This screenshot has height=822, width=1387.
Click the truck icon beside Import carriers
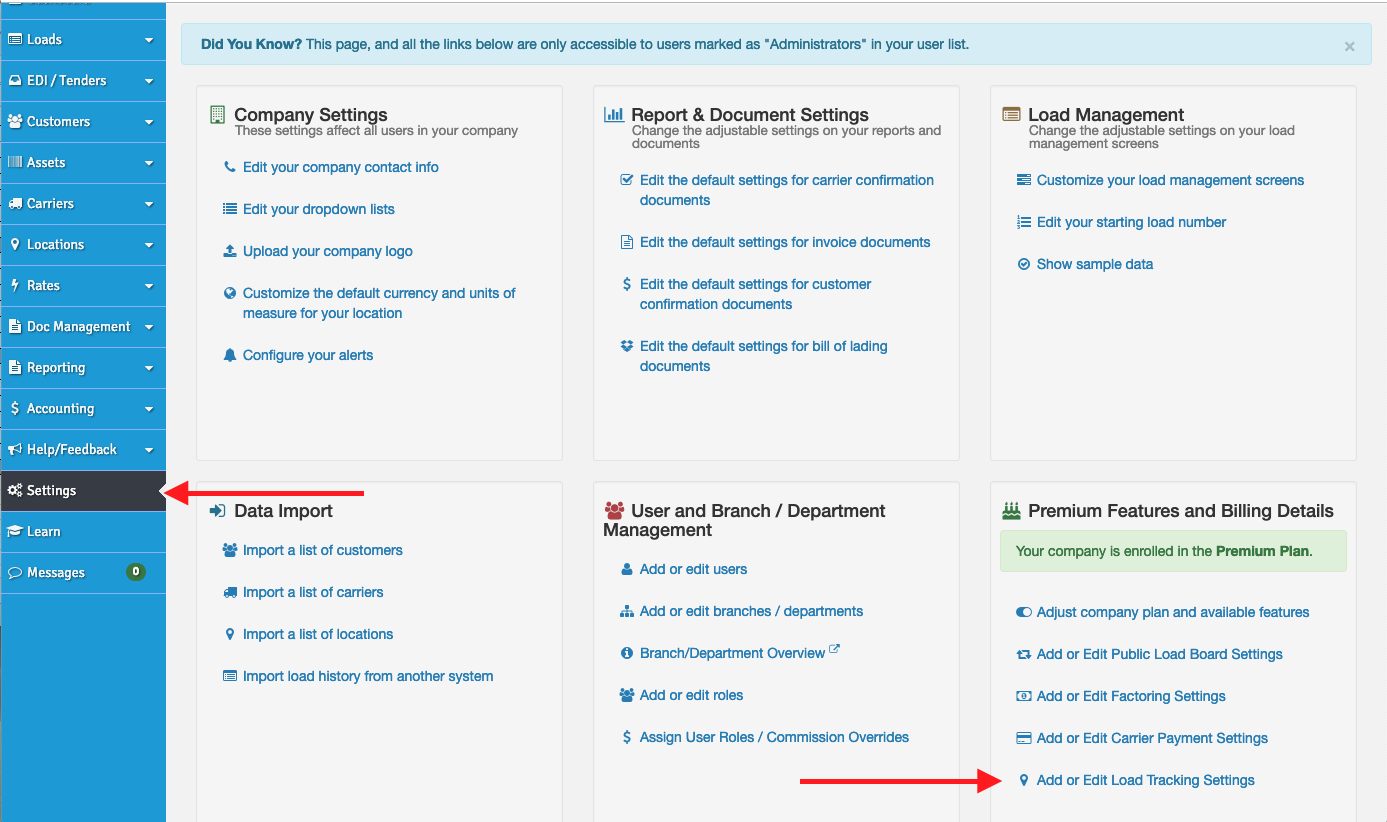230,593
